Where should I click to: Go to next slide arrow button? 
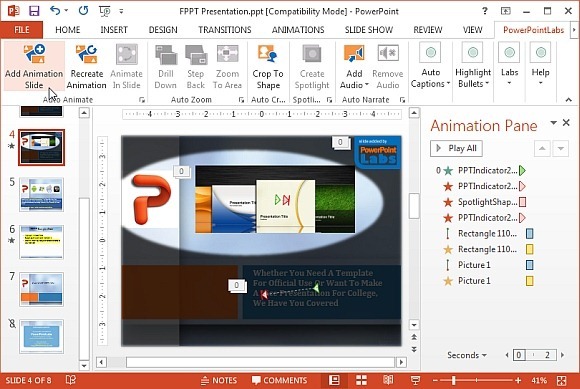(414, 350)
